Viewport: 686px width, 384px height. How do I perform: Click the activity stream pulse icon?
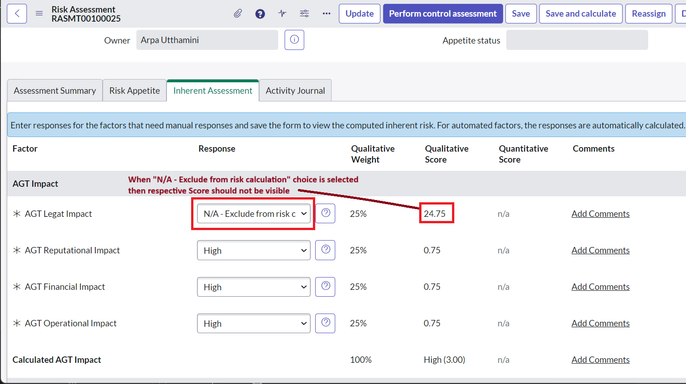282,14
